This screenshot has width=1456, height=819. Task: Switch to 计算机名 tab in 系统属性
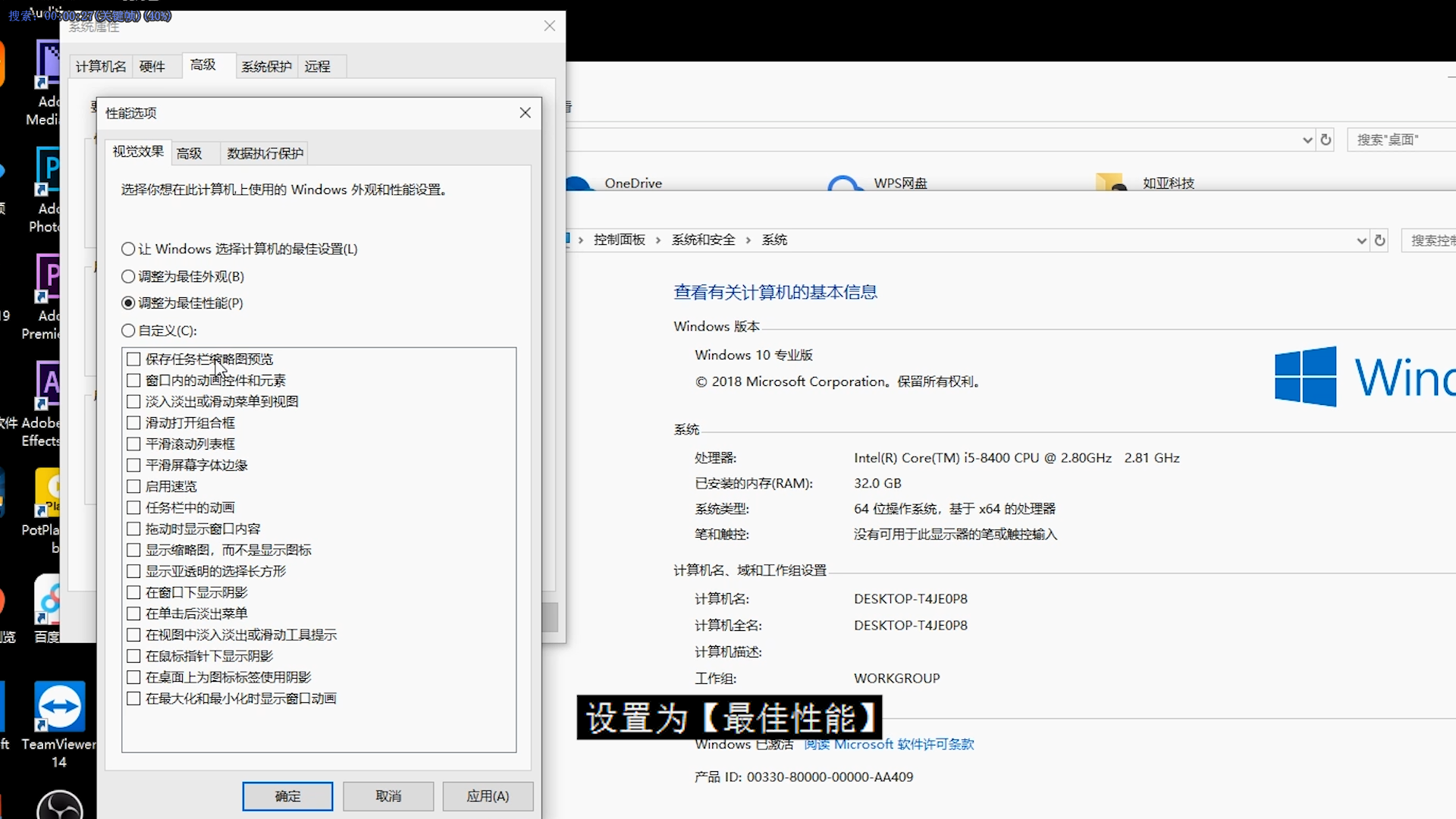point(101,67)
